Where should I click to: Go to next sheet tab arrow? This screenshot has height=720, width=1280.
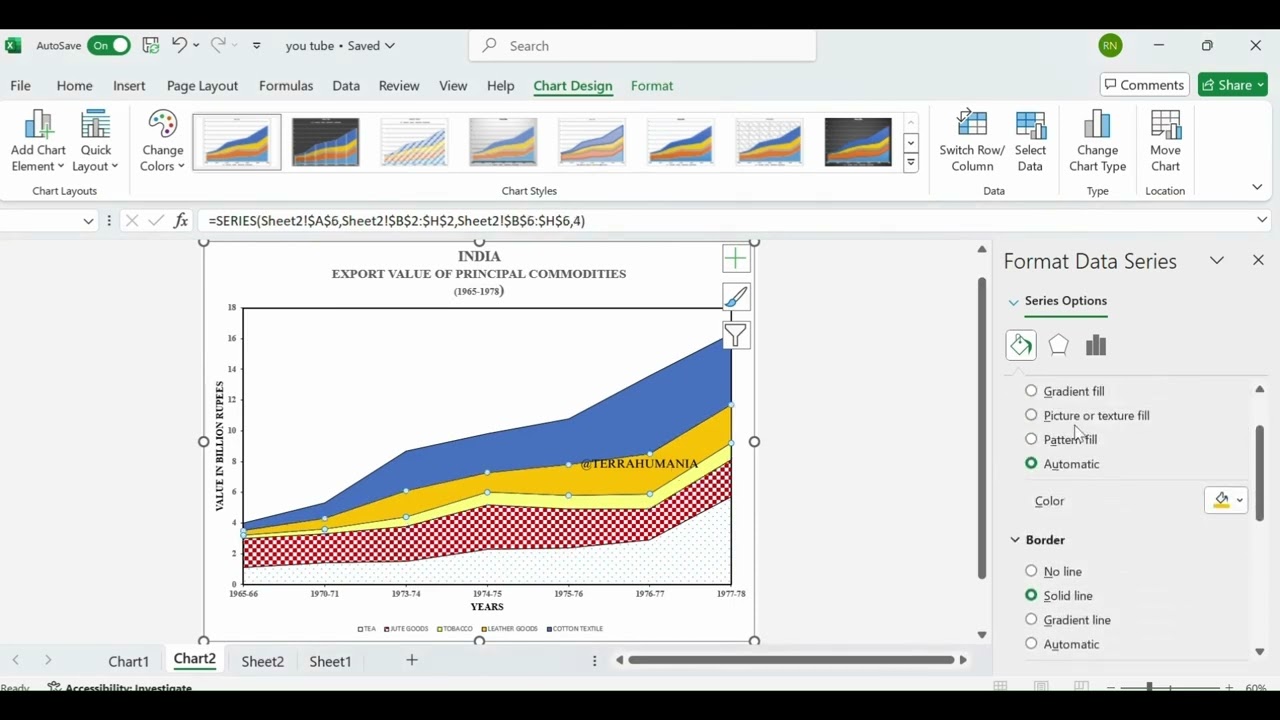point(47,660)
